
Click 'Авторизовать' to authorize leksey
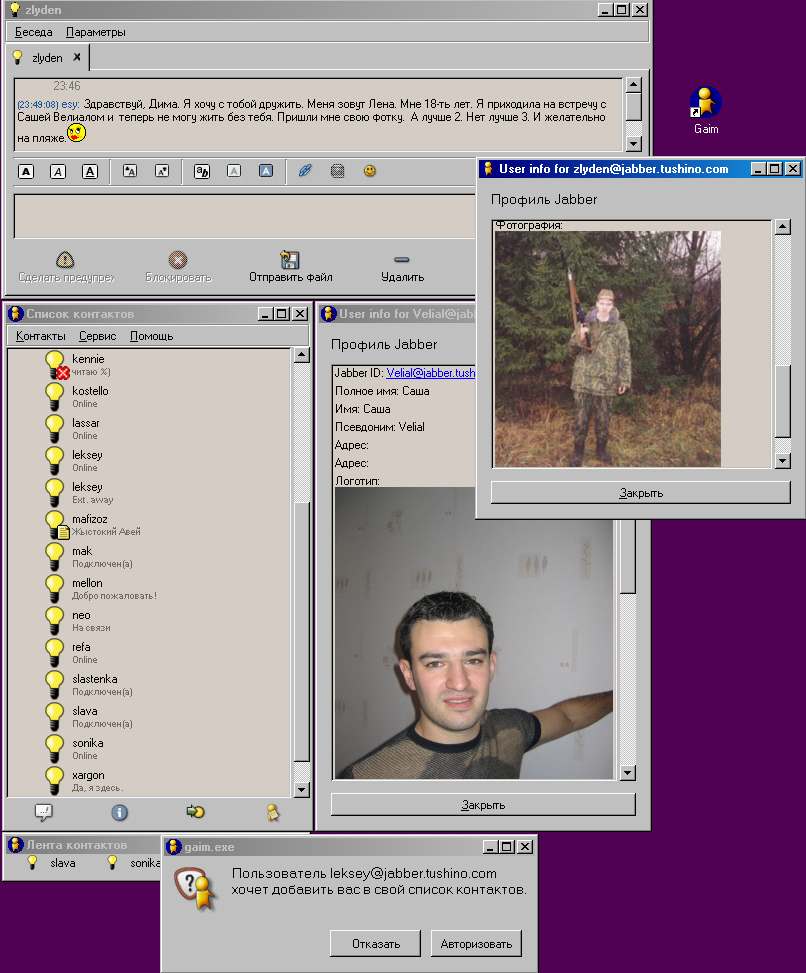pos(477,944)
